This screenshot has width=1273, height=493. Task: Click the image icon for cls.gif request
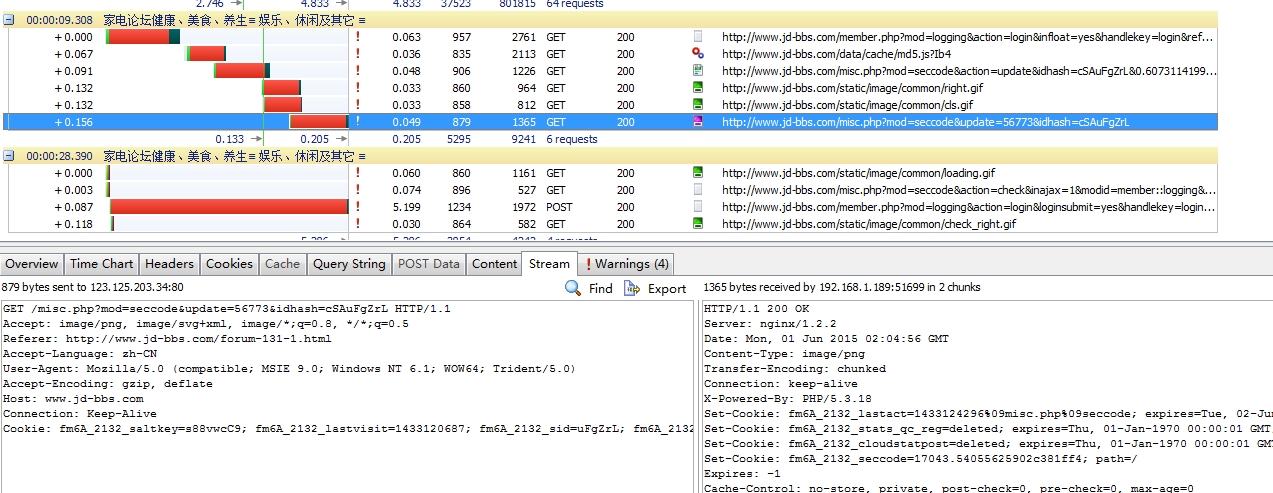(698, 105)
